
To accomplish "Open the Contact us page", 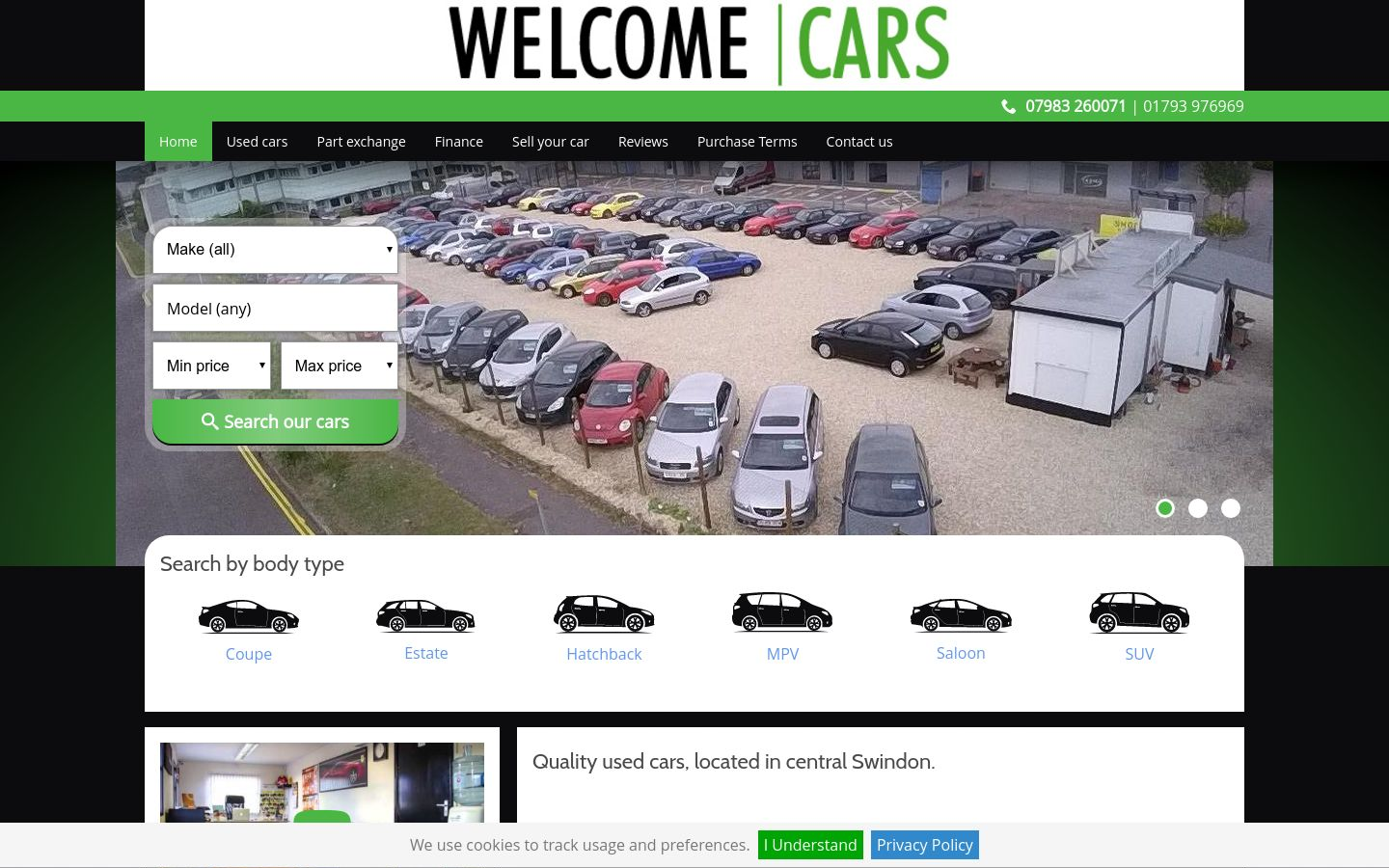I will [859, 142].
